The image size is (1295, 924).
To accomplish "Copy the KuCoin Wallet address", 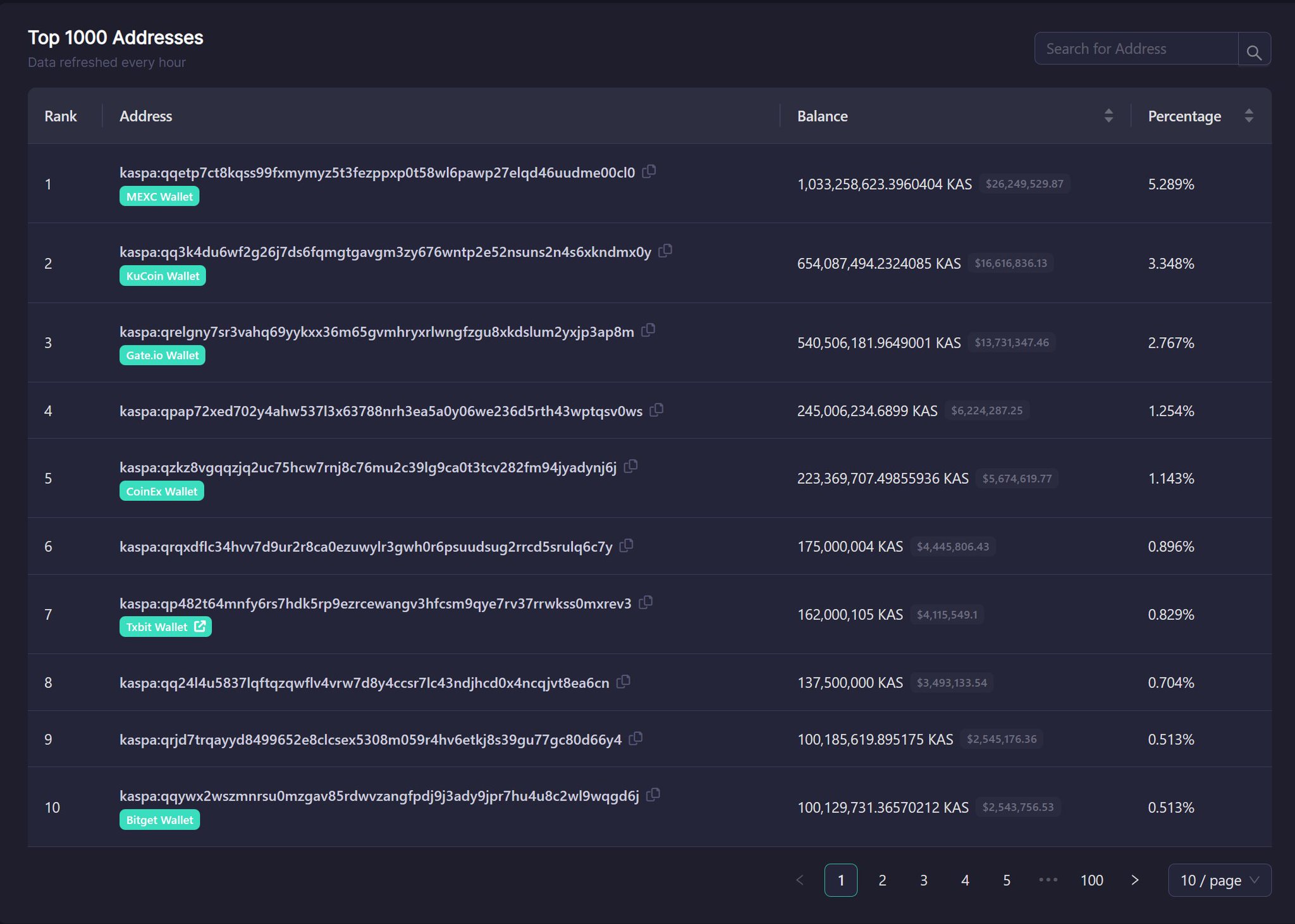I will click(665, 250).
